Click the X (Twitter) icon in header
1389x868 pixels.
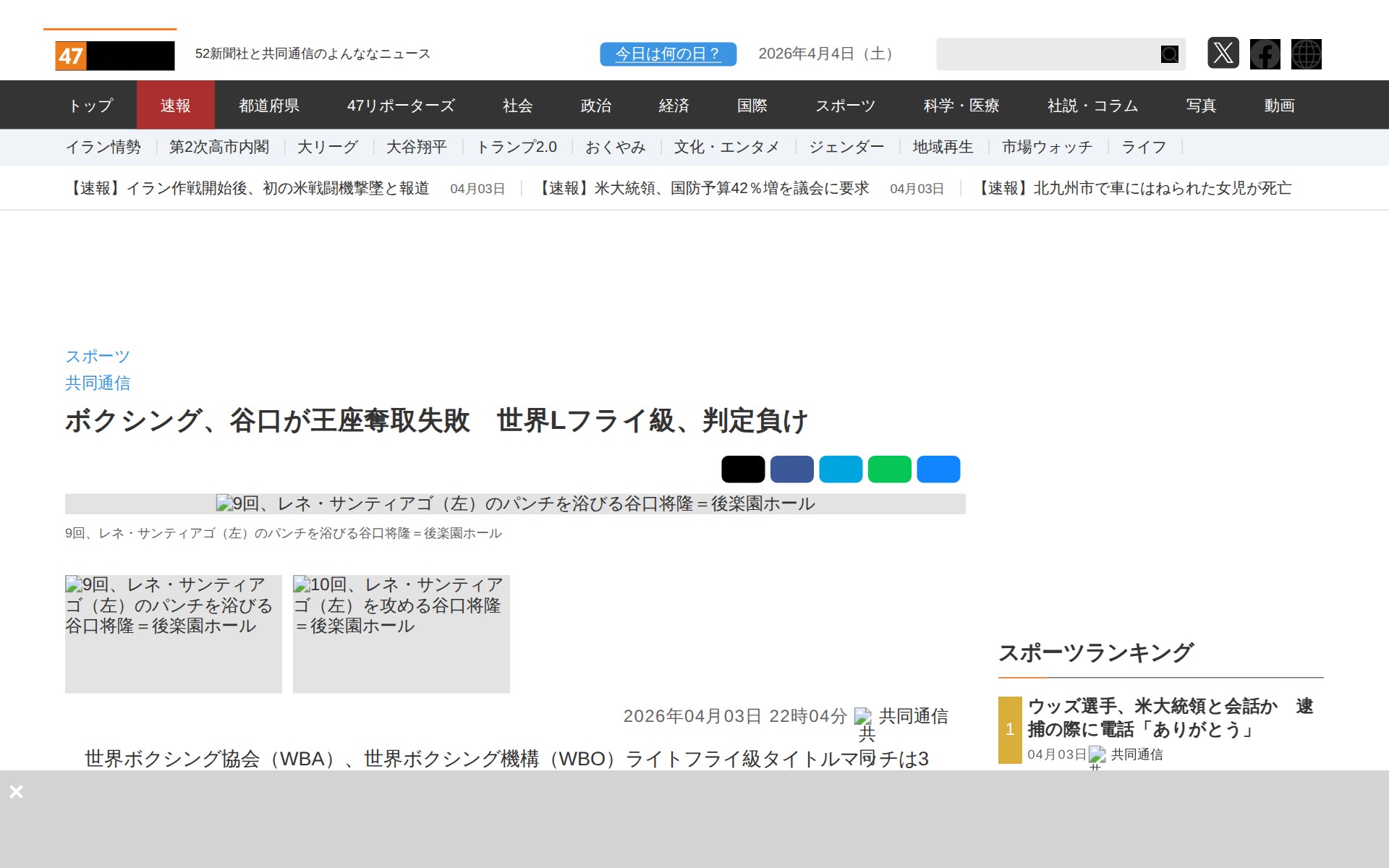[x=1223, y=54]
